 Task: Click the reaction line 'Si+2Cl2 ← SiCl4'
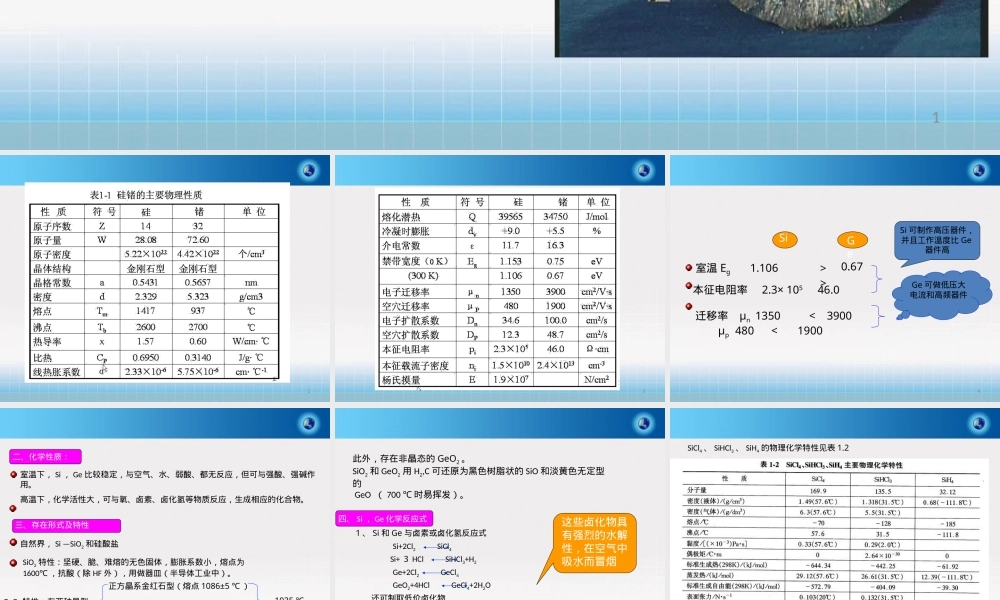pos(422,546)
